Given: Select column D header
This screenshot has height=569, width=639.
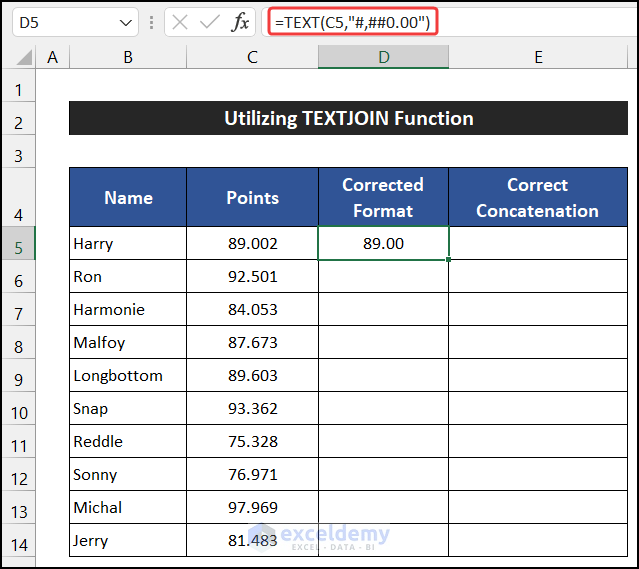Looking at the screenshot, I should [383, 58].
